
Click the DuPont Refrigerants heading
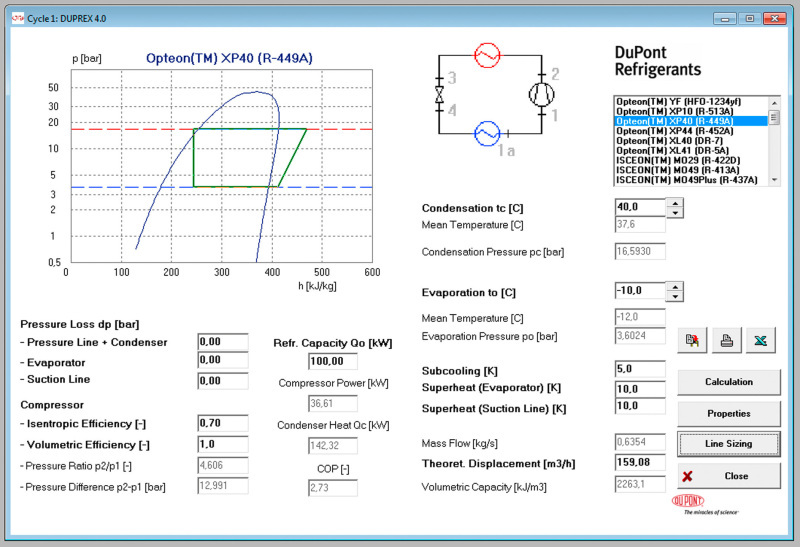(658, 61)
